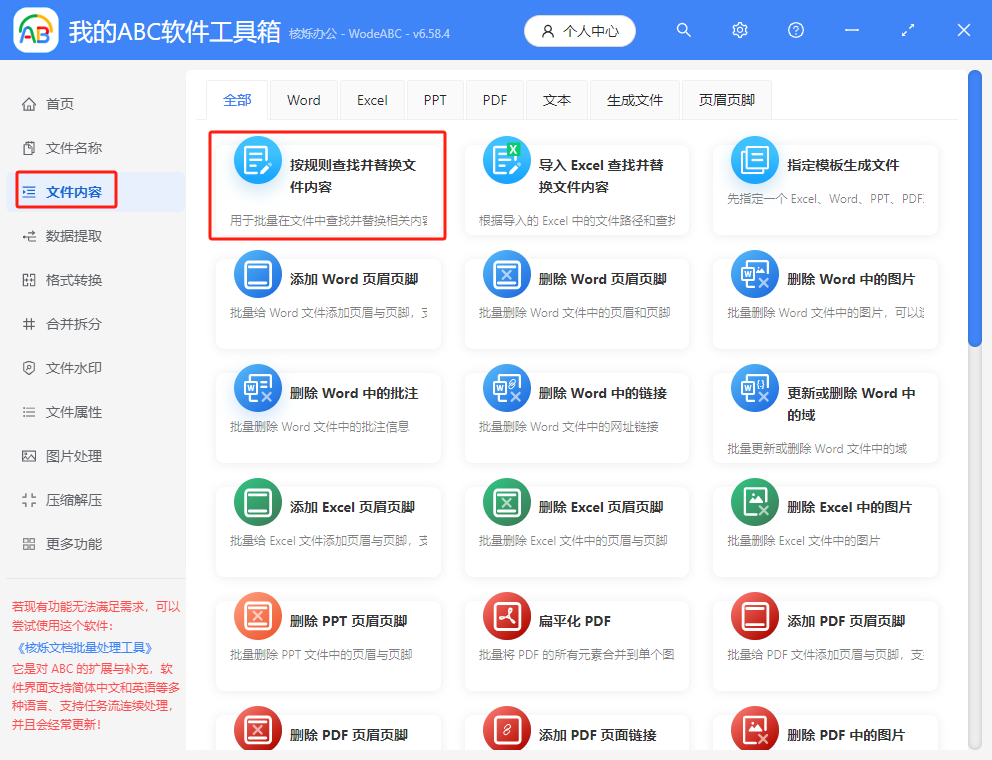Open the 删除 PPT 页眉页脚 tool
Image resolution: width=992 pixels, height=760 pixels.
tap(329, 645)
